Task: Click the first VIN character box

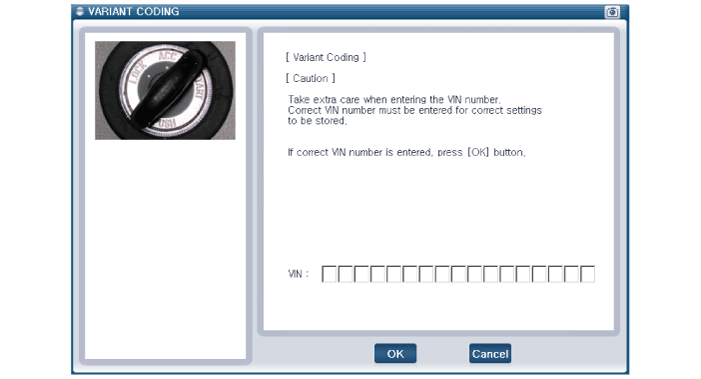Action: [x=329, y=274]
